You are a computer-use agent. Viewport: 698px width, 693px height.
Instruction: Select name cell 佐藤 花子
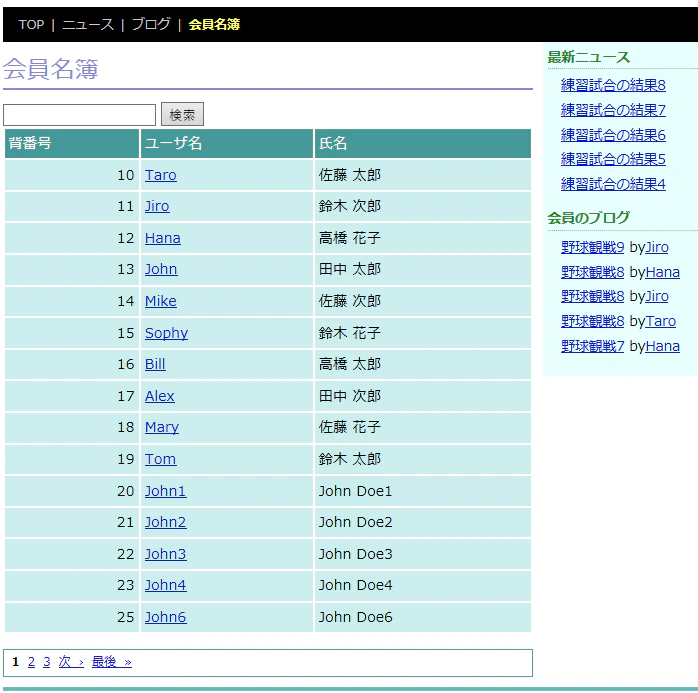[x=423, y=428]
